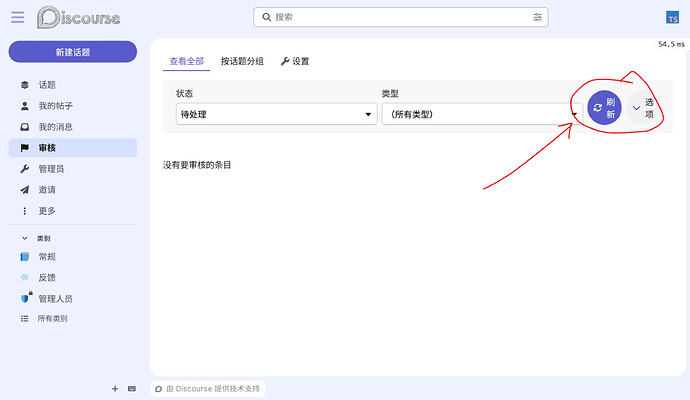Click the 没有要审核的条目 message text
The width and height of the screenshot is (690, 400).
[197, 165]
